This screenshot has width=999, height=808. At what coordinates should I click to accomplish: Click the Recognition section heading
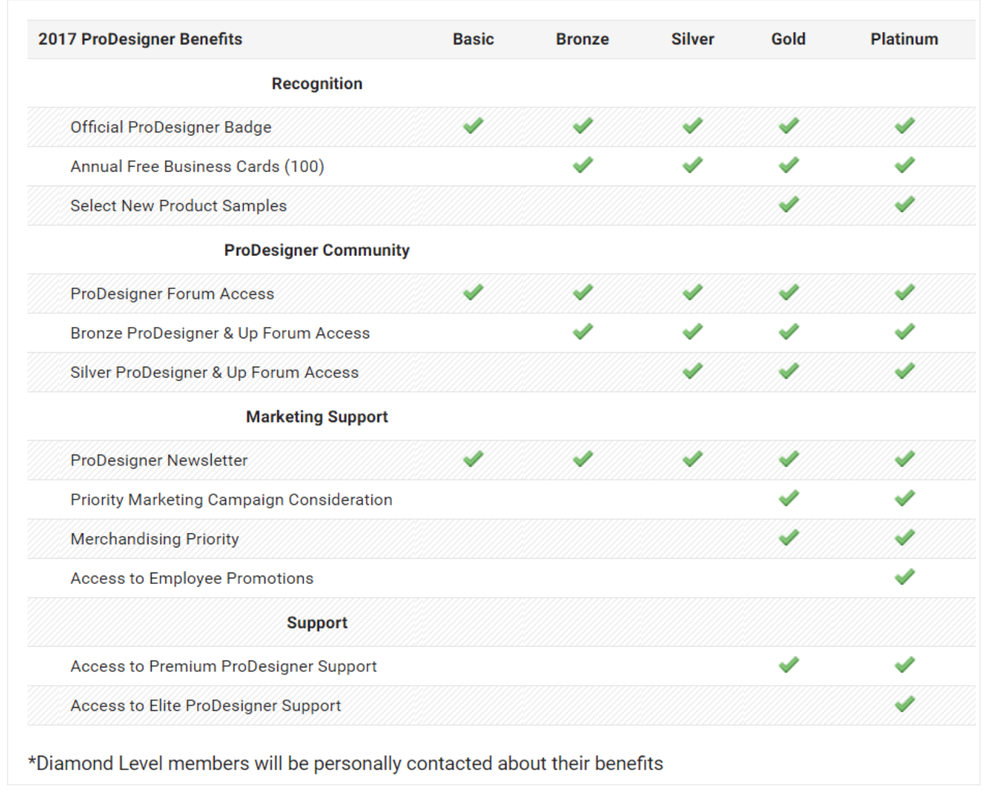point(317,84)
